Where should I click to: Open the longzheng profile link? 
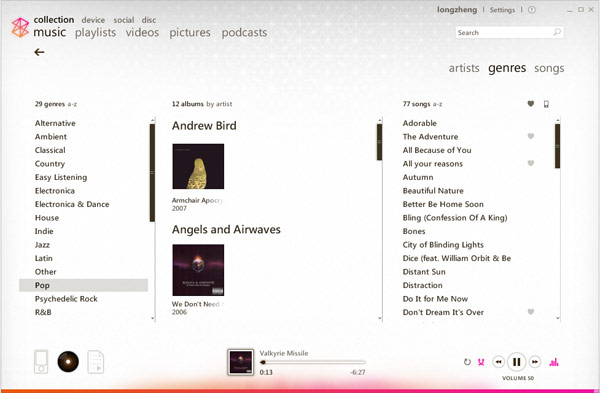(457, 10)
